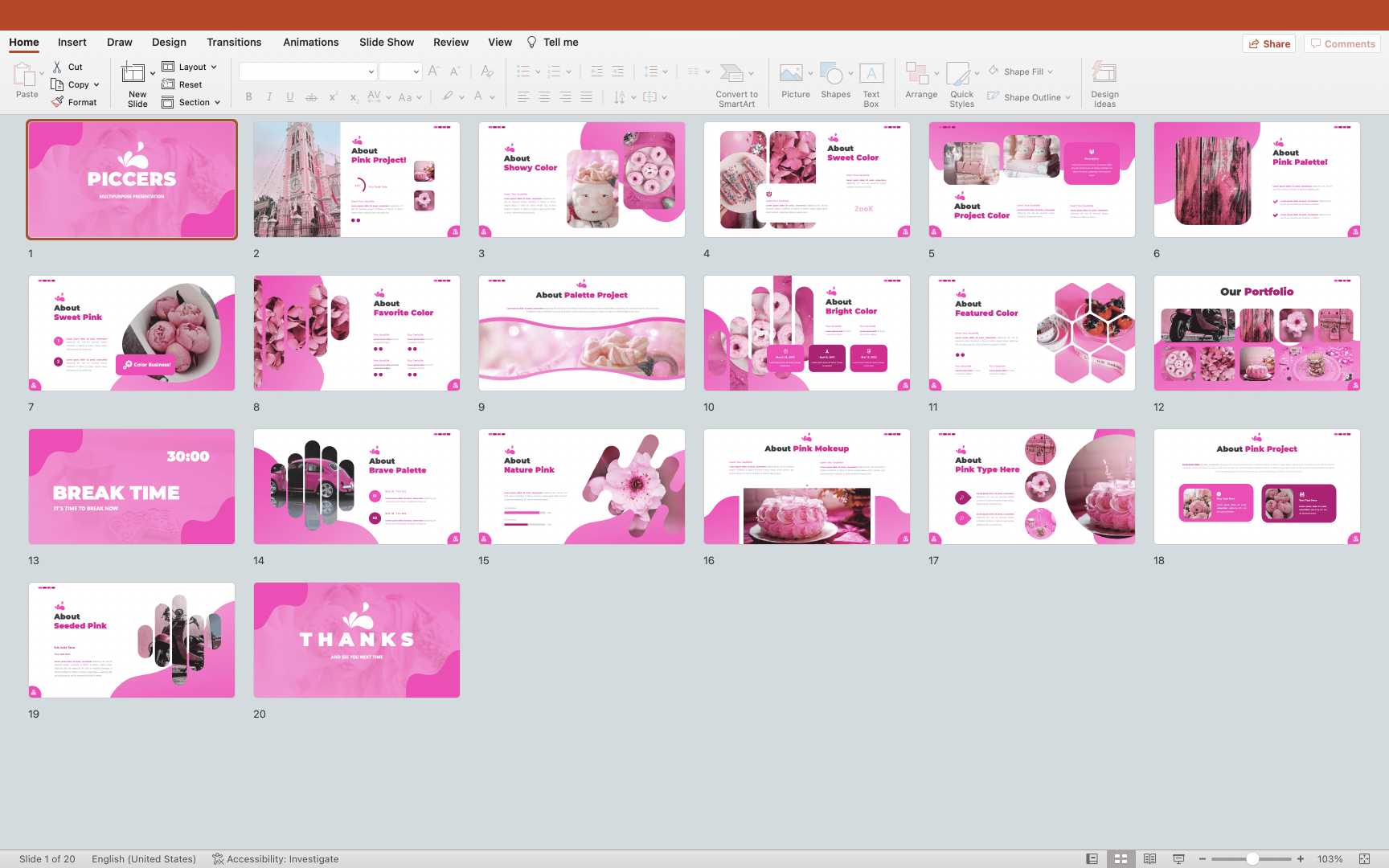Click Convert to SmartArt icon
1389x868 pixels.
(731, 74)
